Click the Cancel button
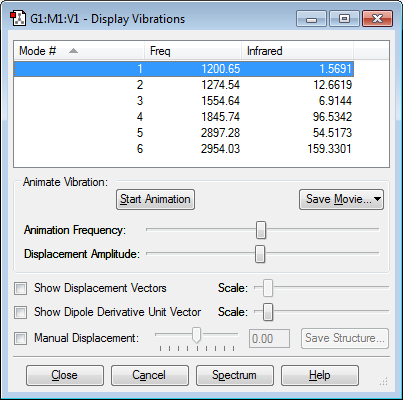 tap(150, 375)
